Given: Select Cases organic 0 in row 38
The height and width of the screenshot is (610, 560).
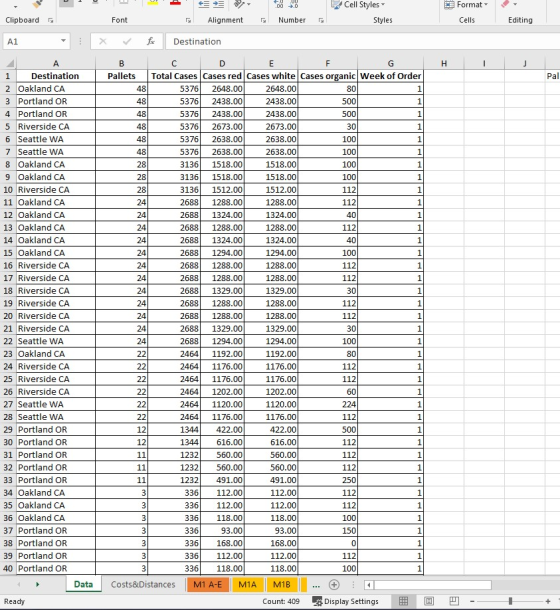Looking at the screenshot, I should (x=328, y=543).
